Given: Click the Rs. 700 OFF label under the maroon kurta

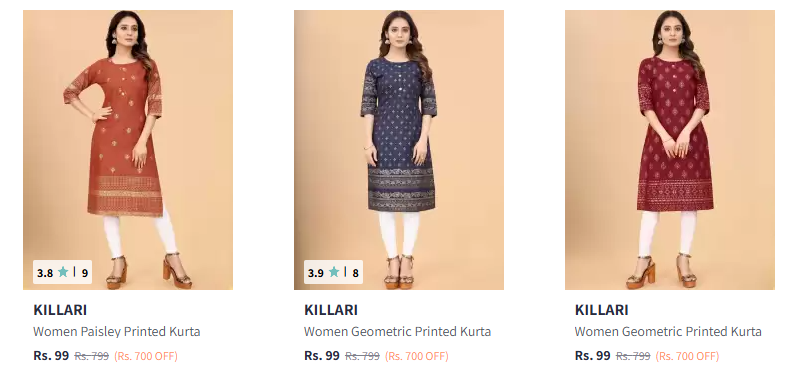Looking at the screenshot, I should click(x=688, y=356).
